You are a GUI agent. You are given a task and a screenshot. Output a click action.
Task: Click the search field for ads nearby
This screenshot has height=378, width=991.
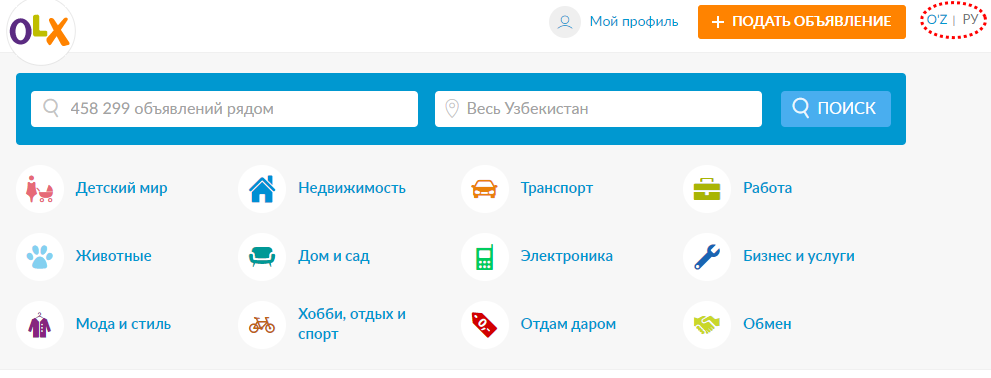(224, 109)
